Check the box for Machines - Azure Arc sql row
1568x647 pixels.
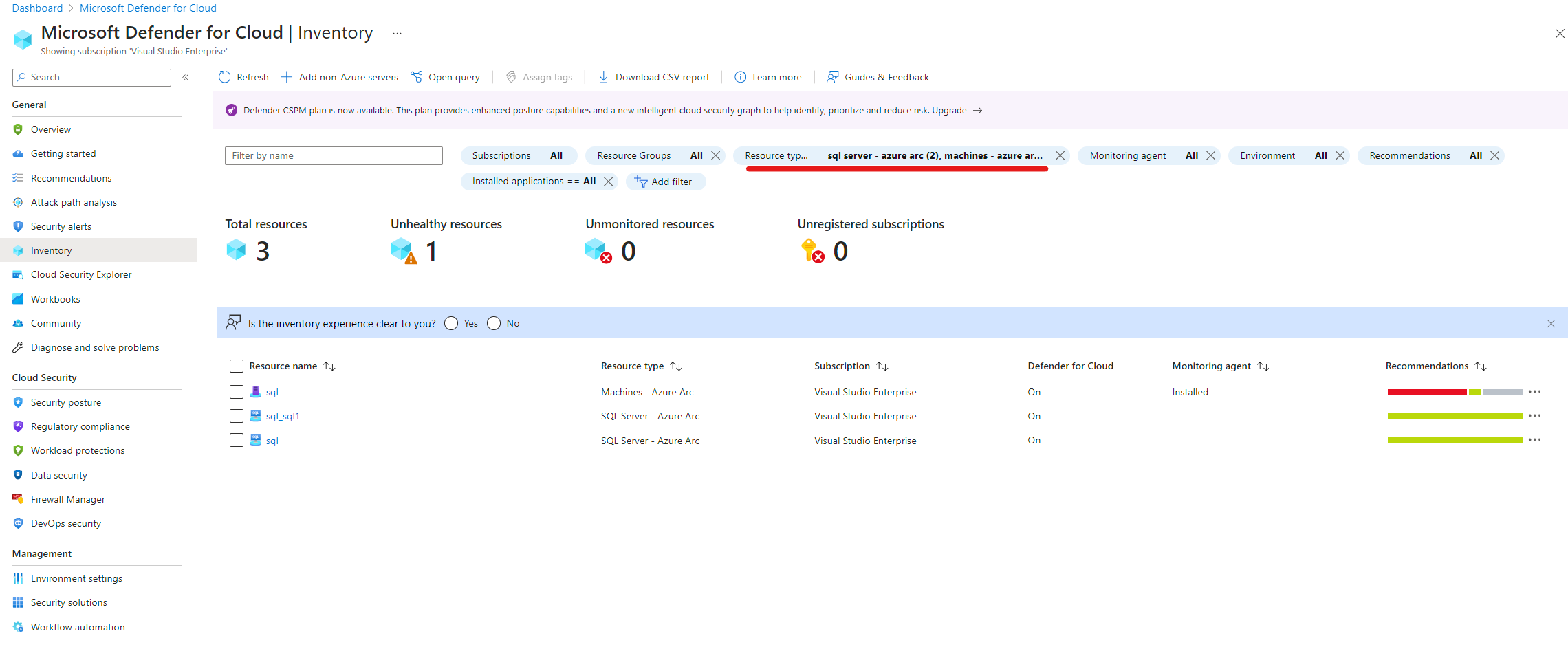237,392
